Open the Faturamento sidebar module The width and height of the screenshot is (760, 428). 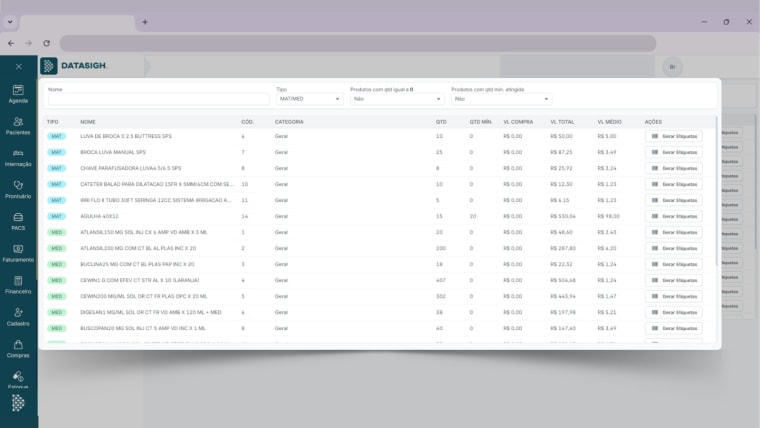18,254
